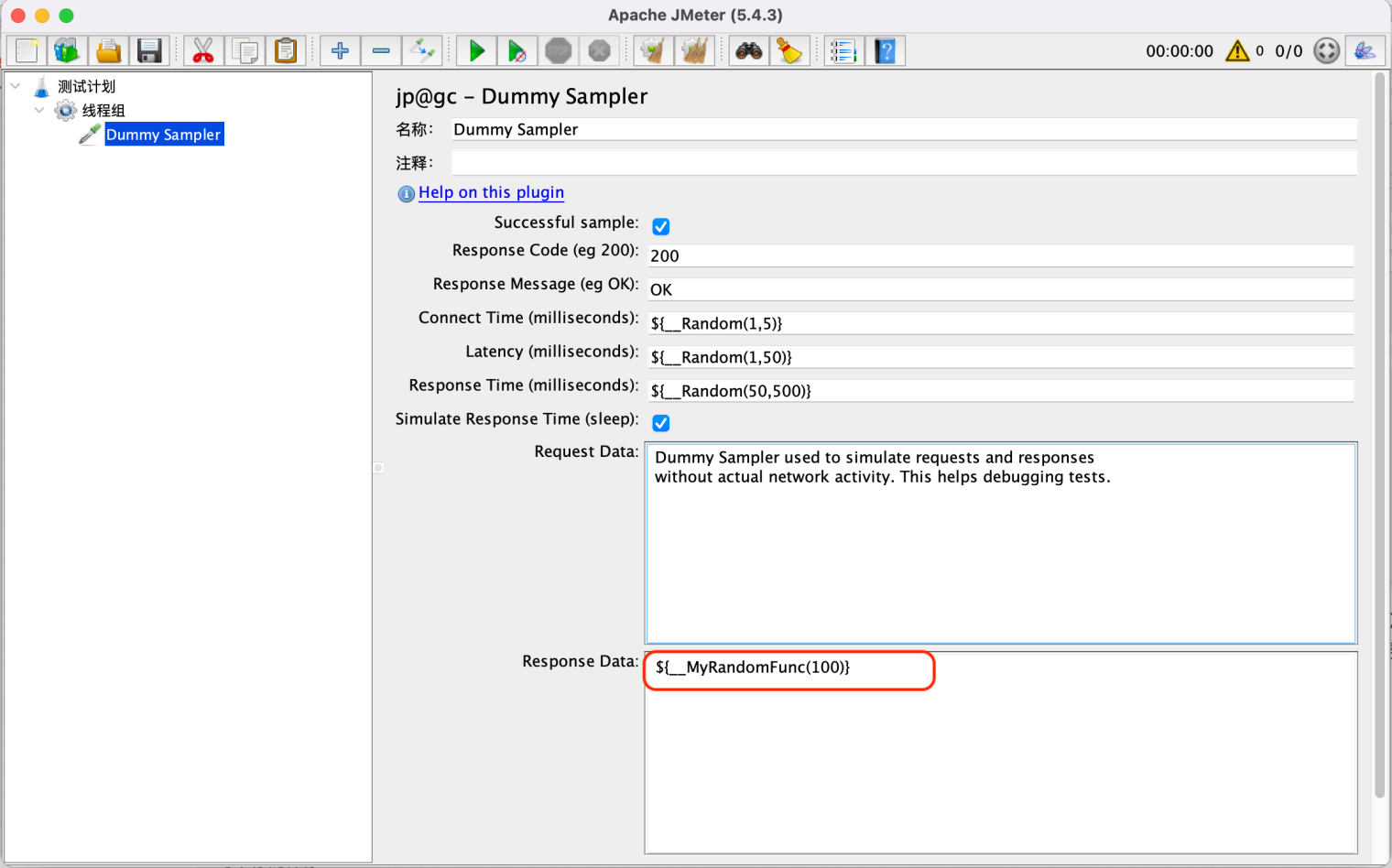Toggle the selected element enabled state in toolbar
This screenshot has height=868, width=1392.
tap(422, 50)
